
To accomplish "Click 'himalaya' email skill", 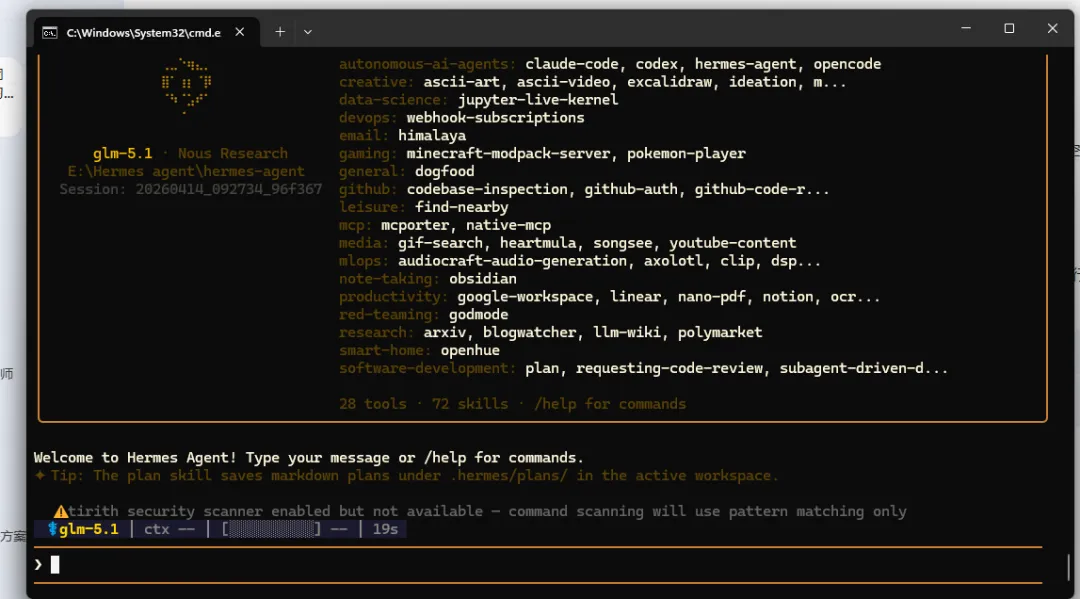I will (x=432, y=136).
